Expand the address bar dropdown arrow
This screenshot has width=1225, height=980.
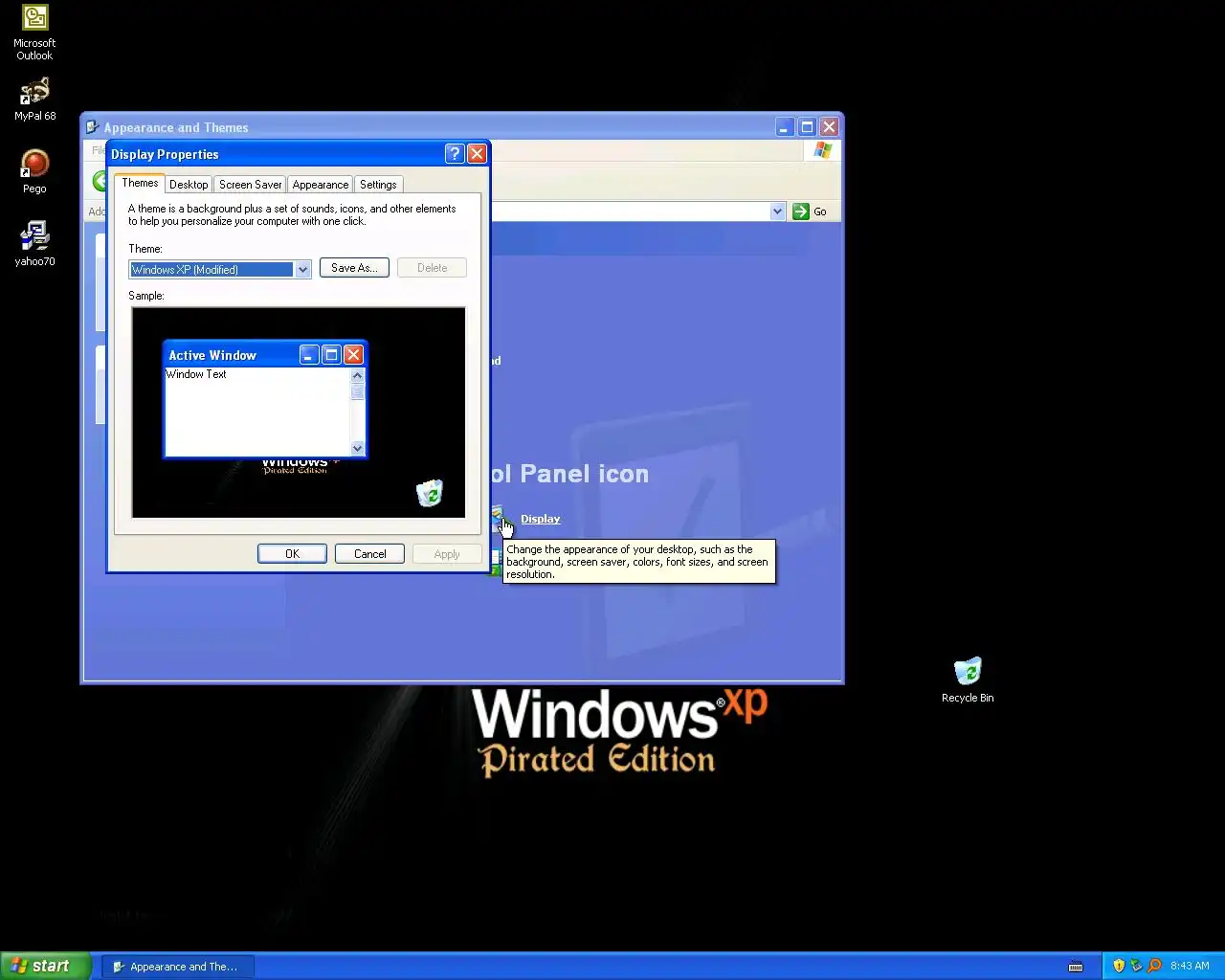click(777, 212)
